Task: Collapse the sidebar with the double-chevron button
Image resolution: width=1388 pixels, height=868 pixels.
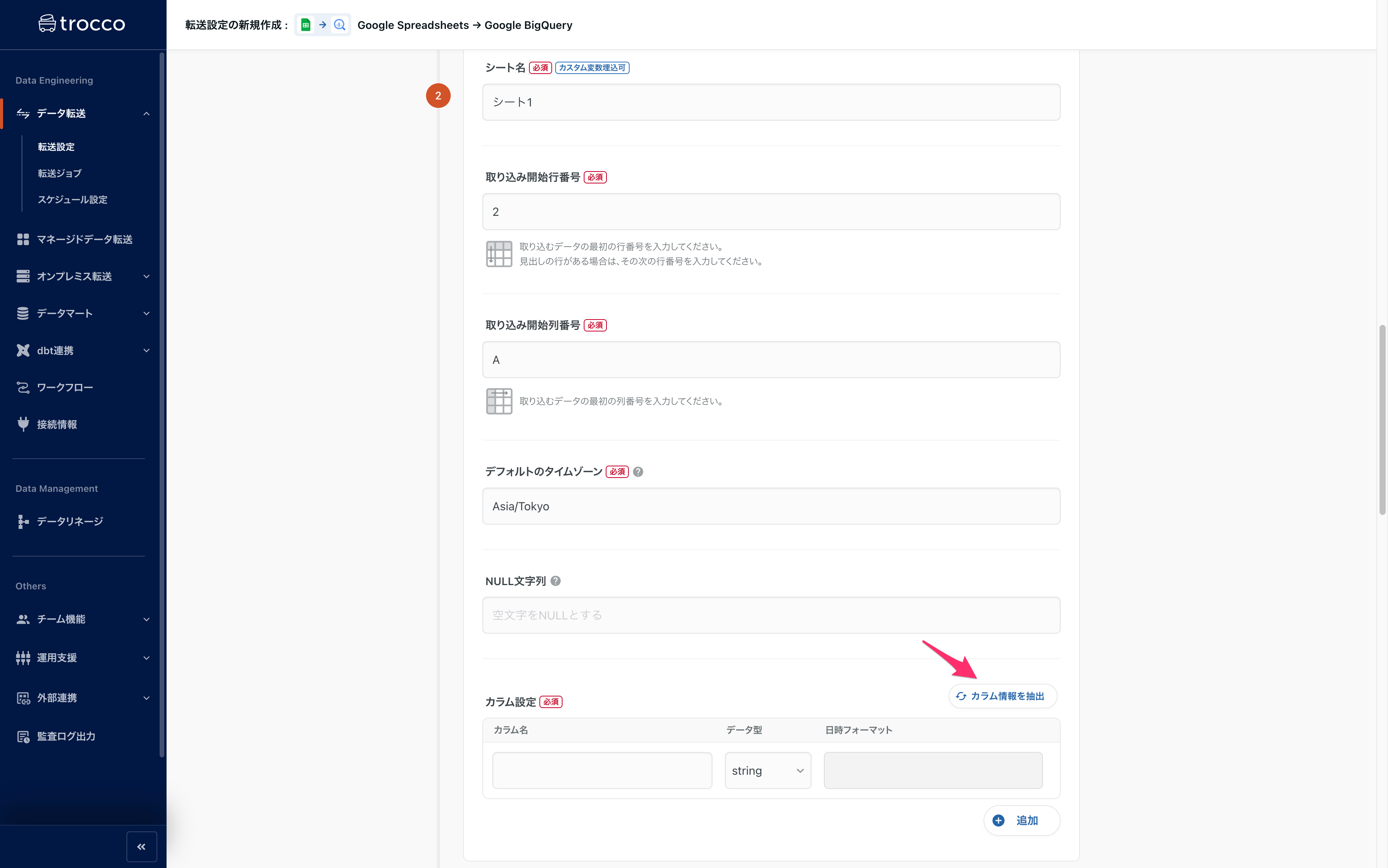Action: (x=141, y=847)
